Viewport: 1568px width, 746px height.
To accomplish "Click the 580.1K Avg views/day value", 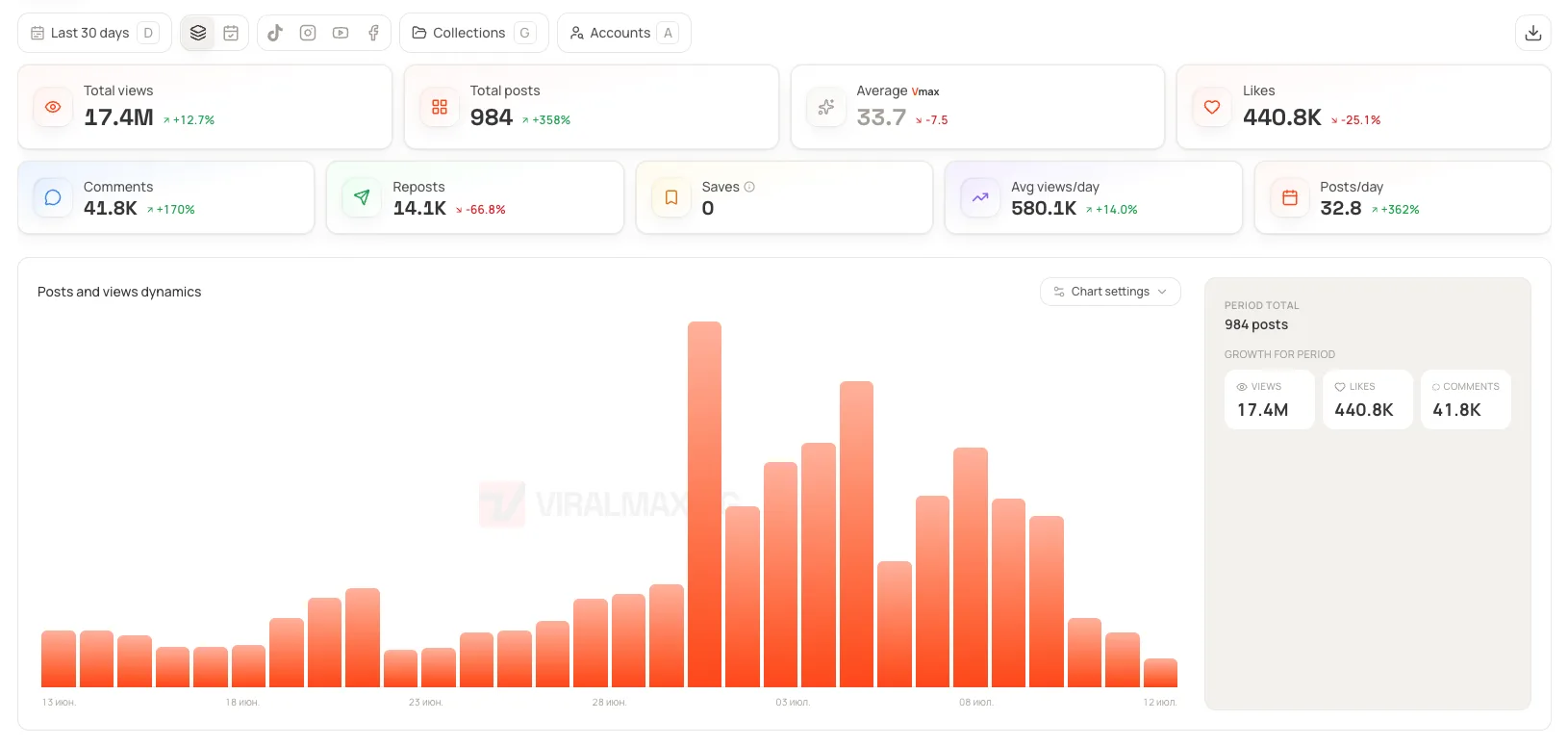I will tap(1044, 208).
